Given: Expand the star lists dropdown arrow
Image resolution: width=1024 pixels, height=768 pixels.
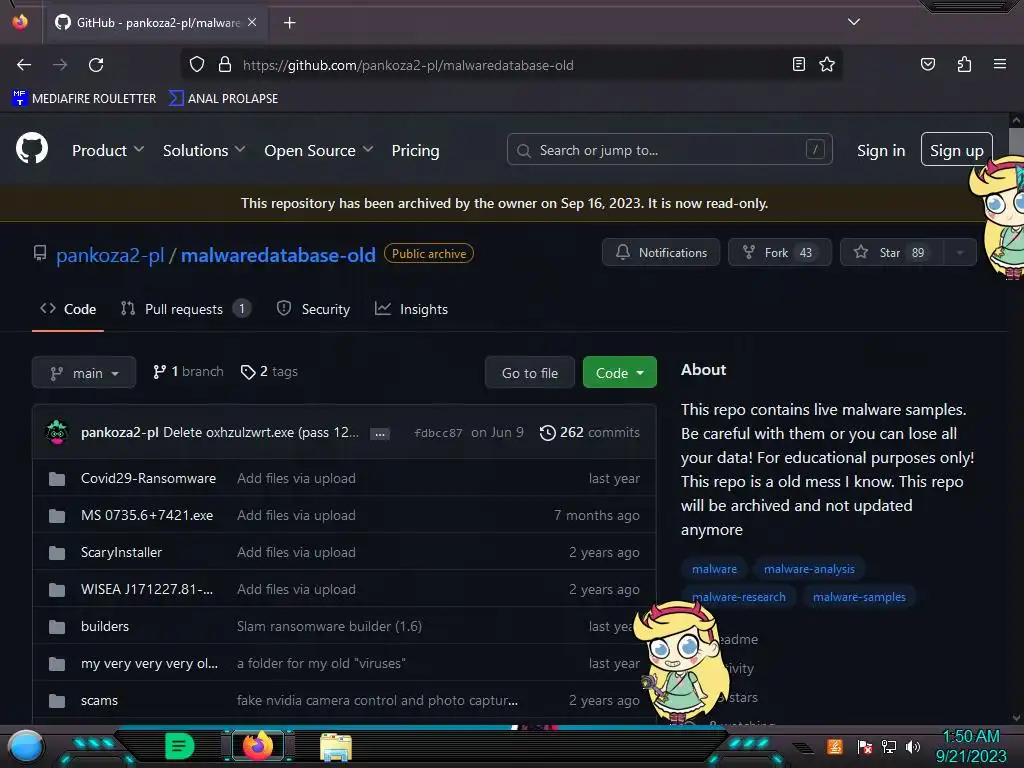Looking at the screenshot, I should (959, 252).
